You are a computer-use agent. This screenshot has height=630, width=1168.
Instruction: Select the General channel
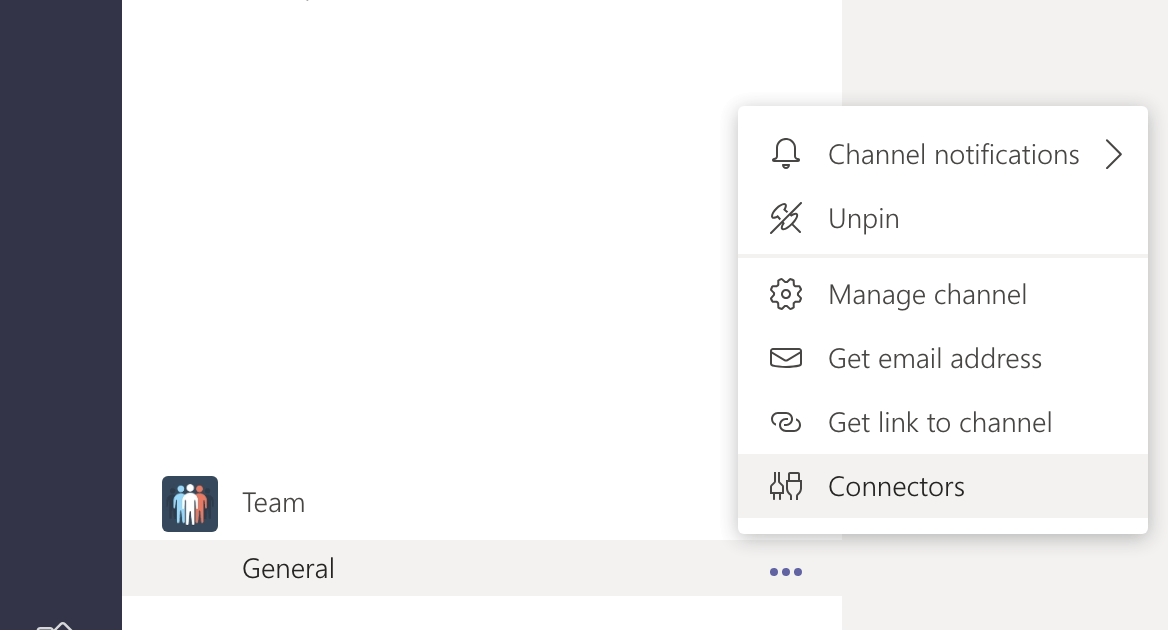482,568
